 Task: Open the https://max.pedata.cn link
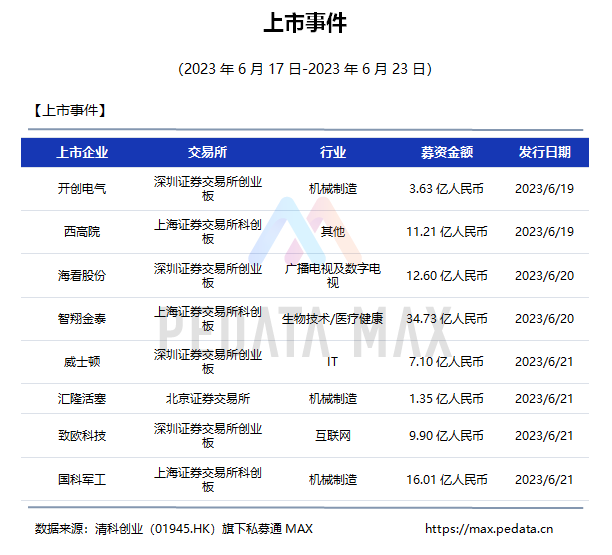point(489,529)
